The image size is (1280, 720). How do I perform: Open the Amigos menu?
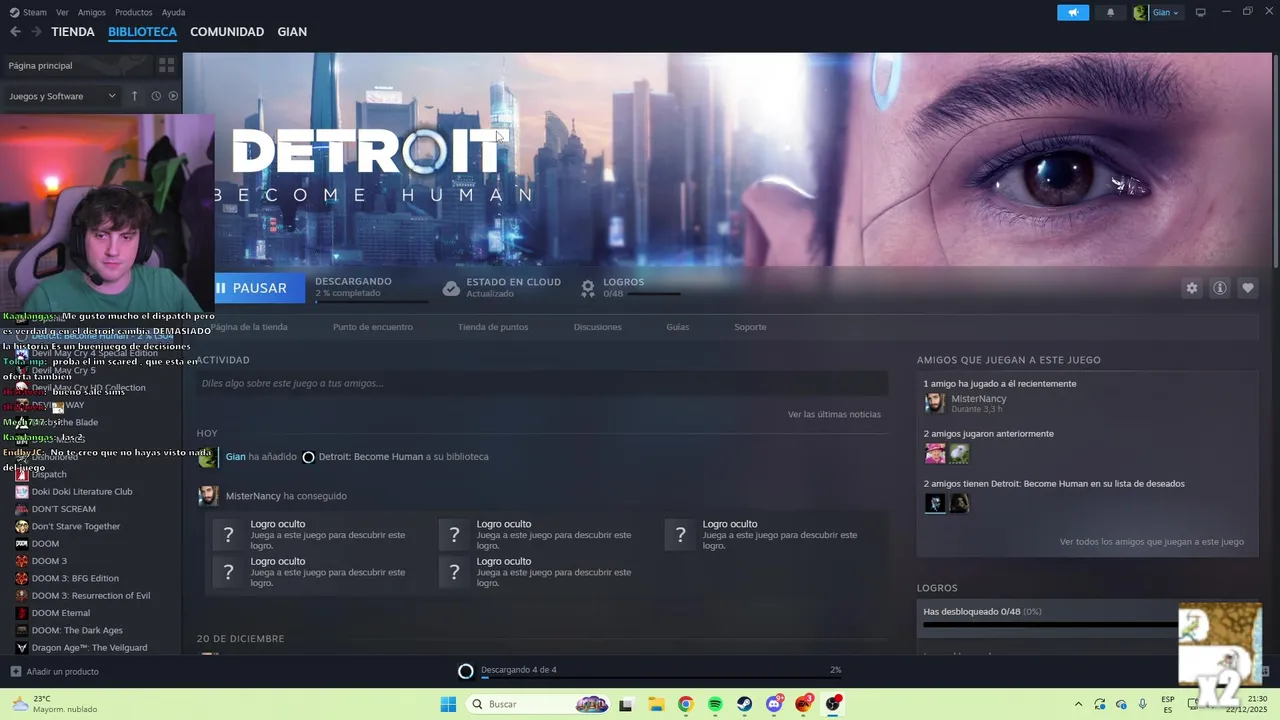pos(92,12)
